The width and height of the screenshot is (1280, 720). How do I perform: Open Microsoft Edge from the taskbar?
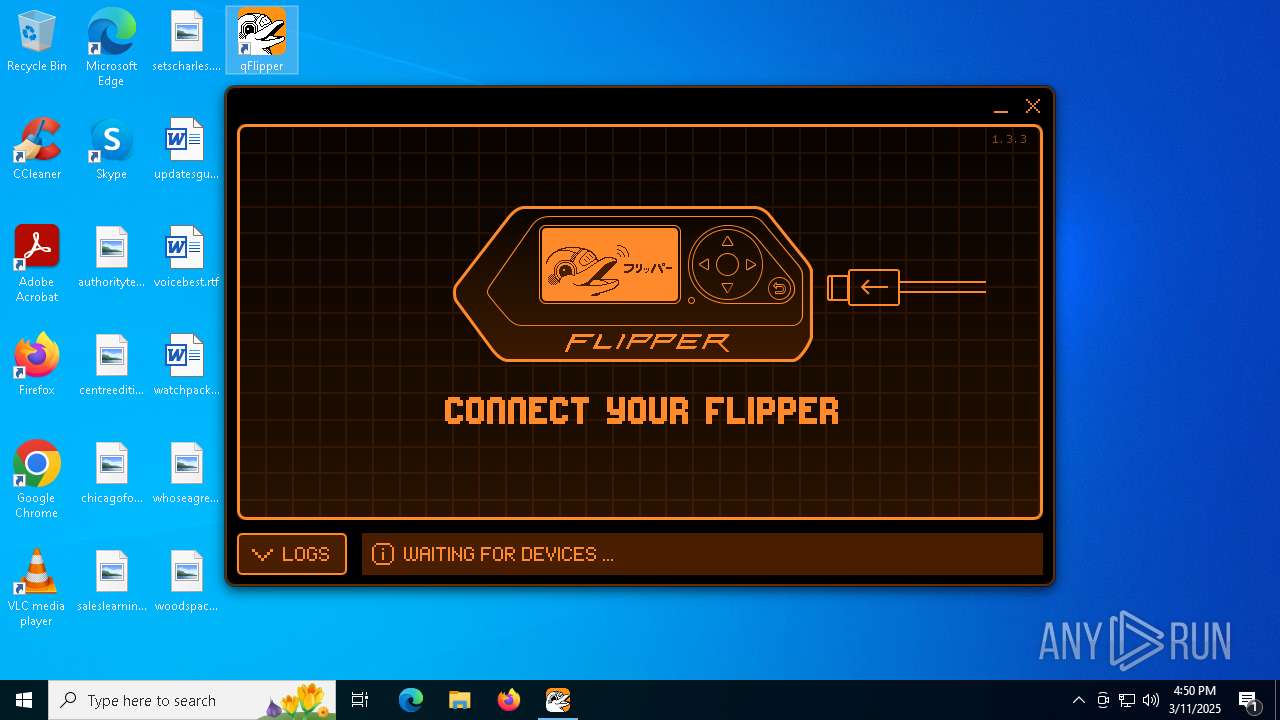click(x=411, y=700)
